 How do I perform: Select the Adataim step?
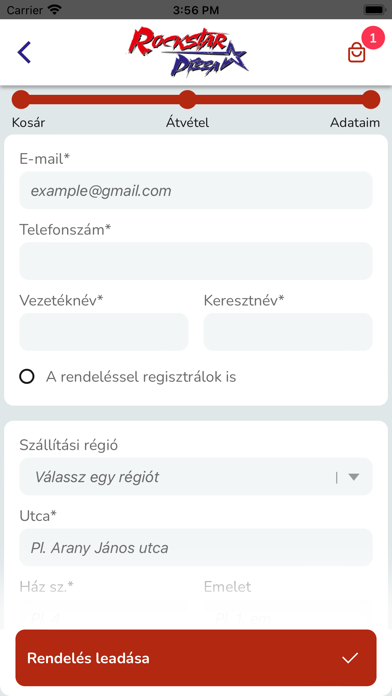[355, 123]
